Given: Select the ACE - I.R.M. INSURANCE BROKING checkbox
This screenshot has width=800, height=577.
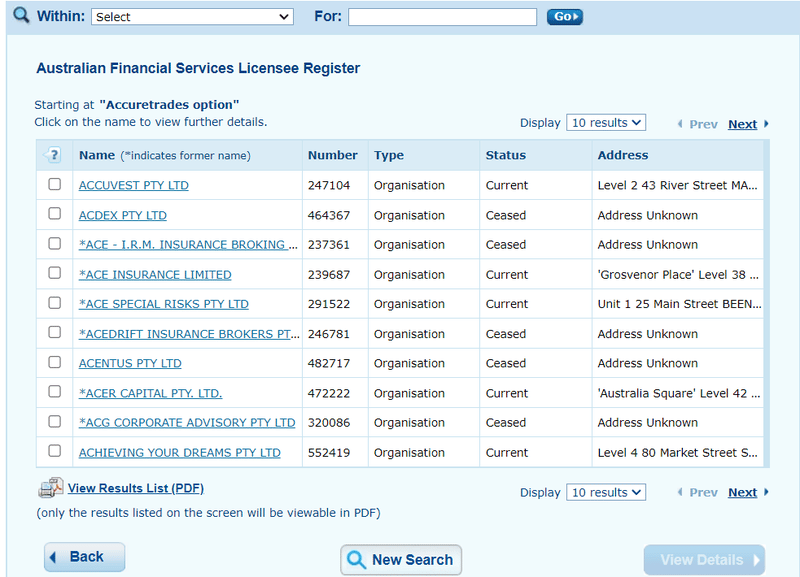Looking at the screenshot, I should [55, 243].
